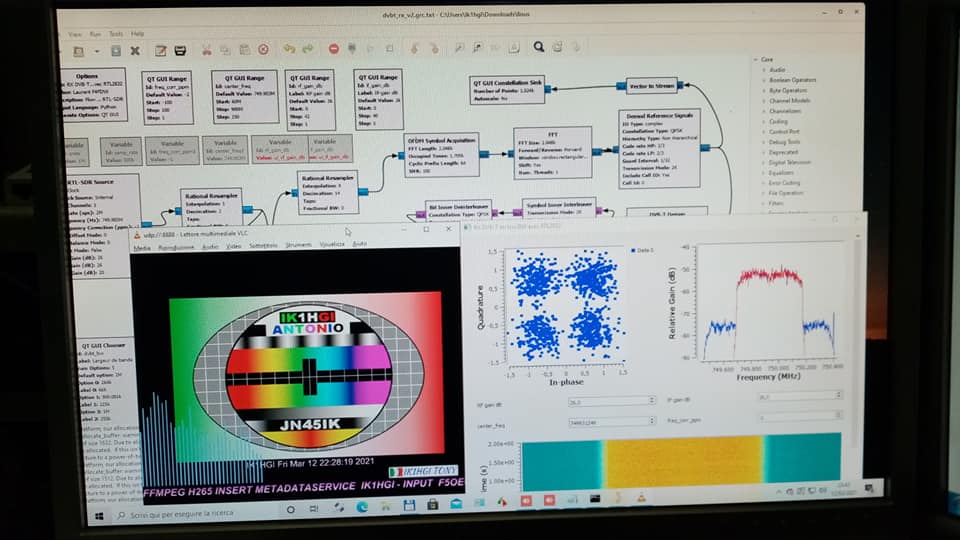
Task: Expand the Digital Television category
Action: tap(764, 162)
